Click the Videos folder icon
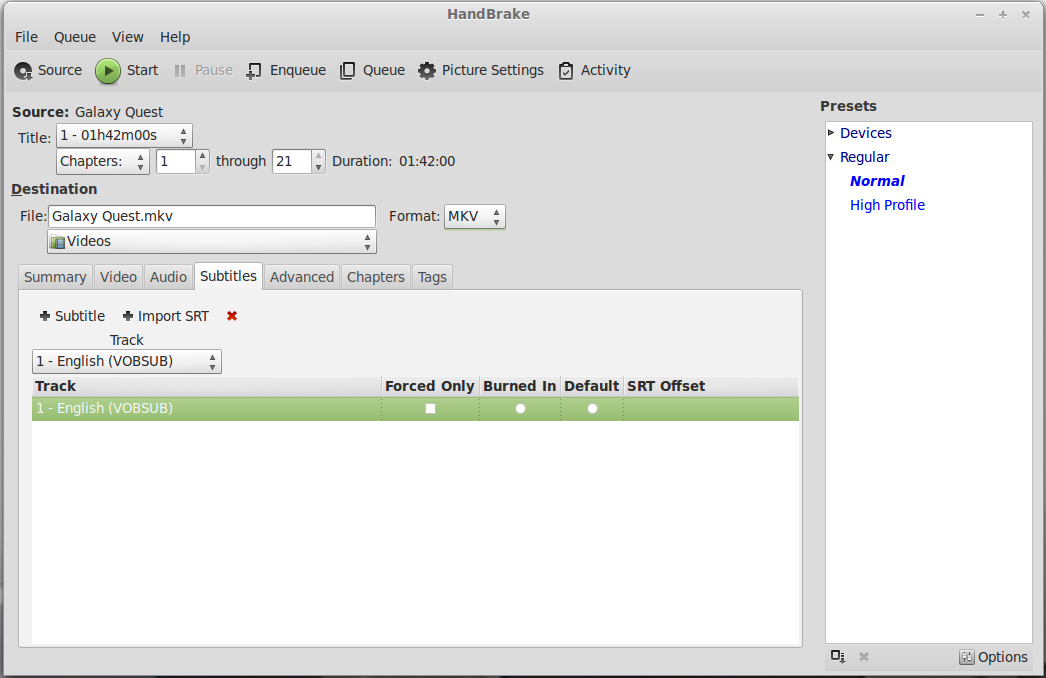This screenshot has height=678, width=1046. [58, 242]
